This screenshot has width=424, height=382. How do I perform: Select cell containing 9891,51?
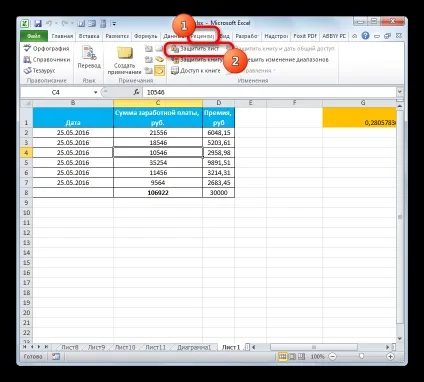coord(218,163)
